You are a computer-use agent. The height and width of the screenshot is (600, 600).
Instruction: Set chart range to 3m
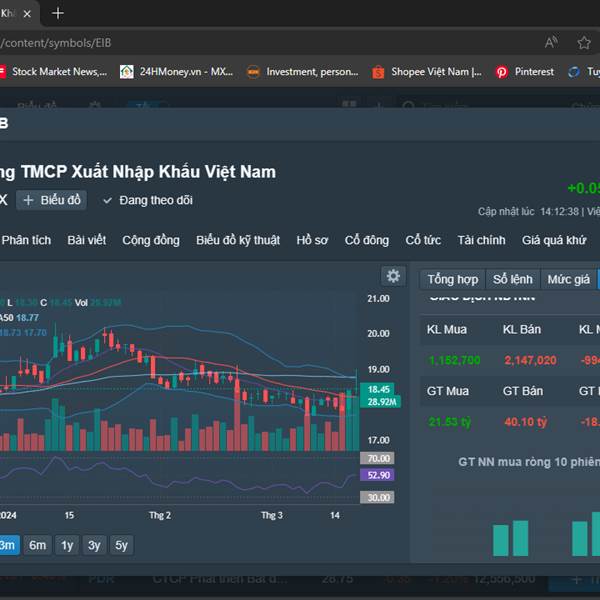(x=8, y=545)
